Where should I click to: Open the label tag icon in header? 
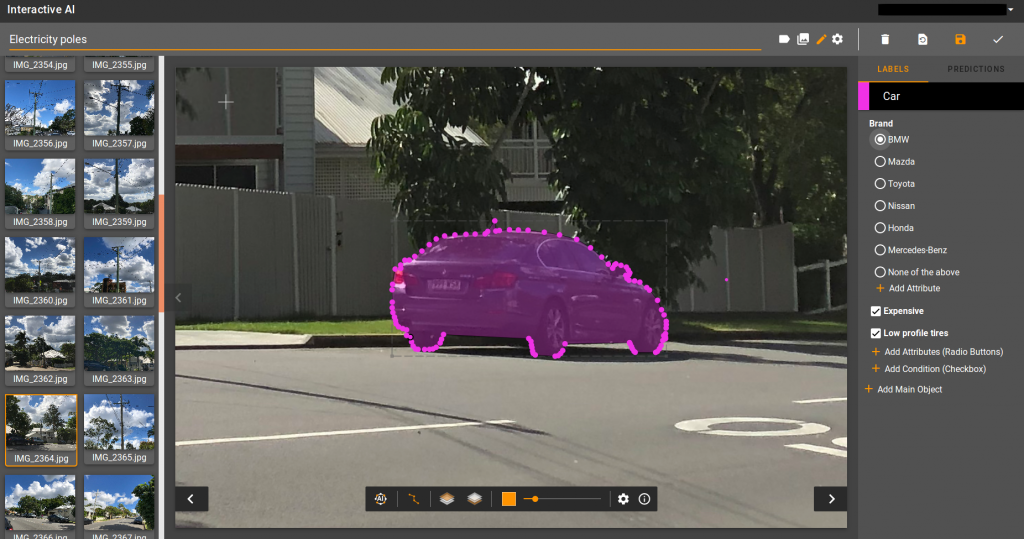click(784, 39)
